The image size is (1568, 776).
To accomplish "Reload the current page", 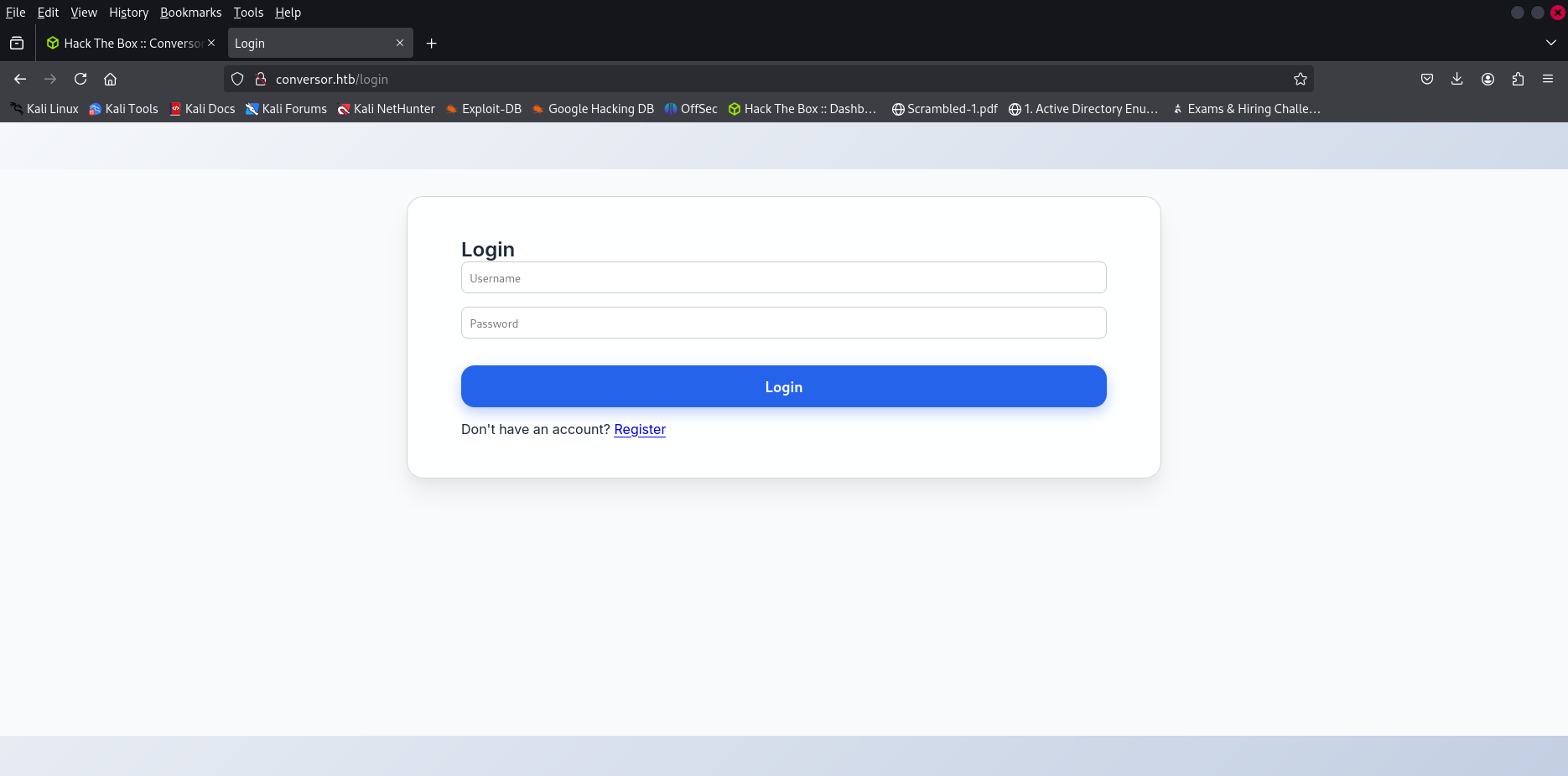I will 80,79.
